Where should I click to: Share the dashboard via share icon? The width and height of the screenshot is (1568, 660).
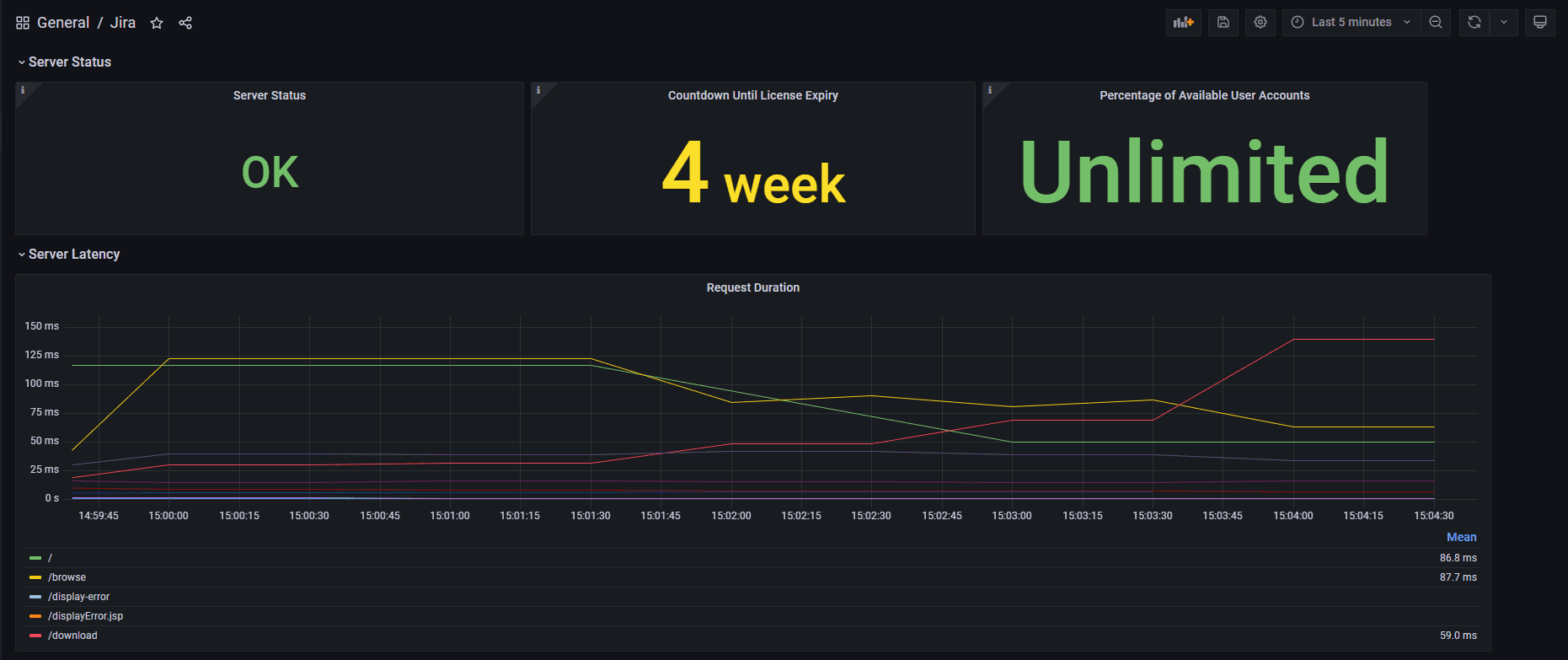pos(185,23)
